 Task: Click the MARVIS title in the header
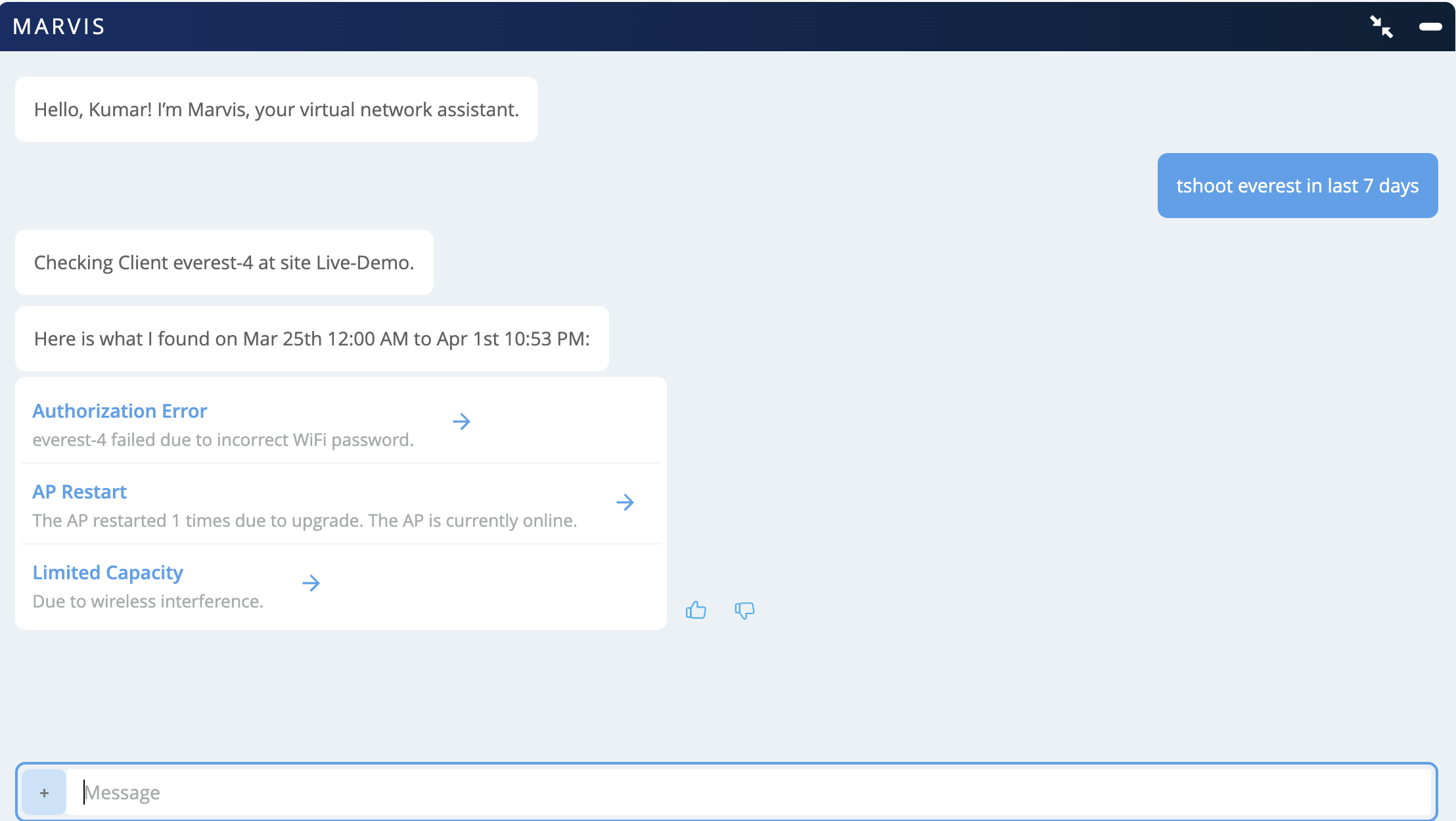point(59,27)
